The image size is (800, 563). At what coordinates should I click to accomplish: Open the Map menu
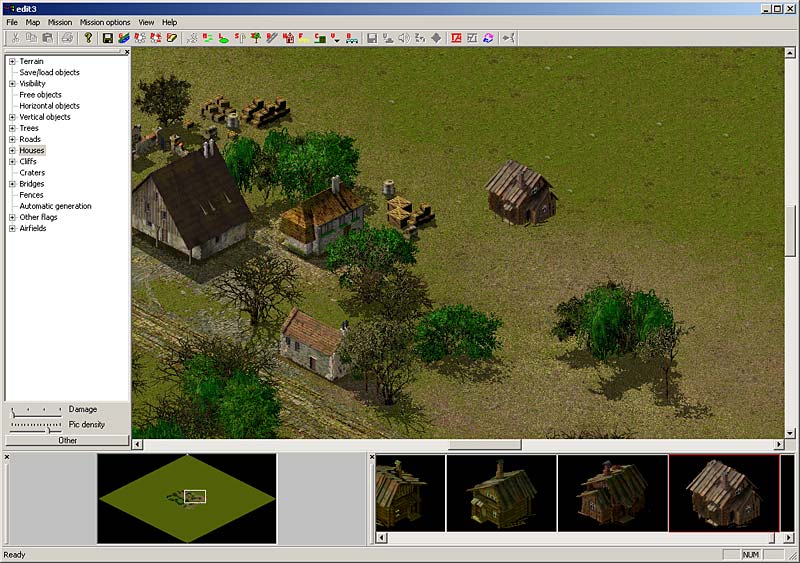tap(33, 22)
